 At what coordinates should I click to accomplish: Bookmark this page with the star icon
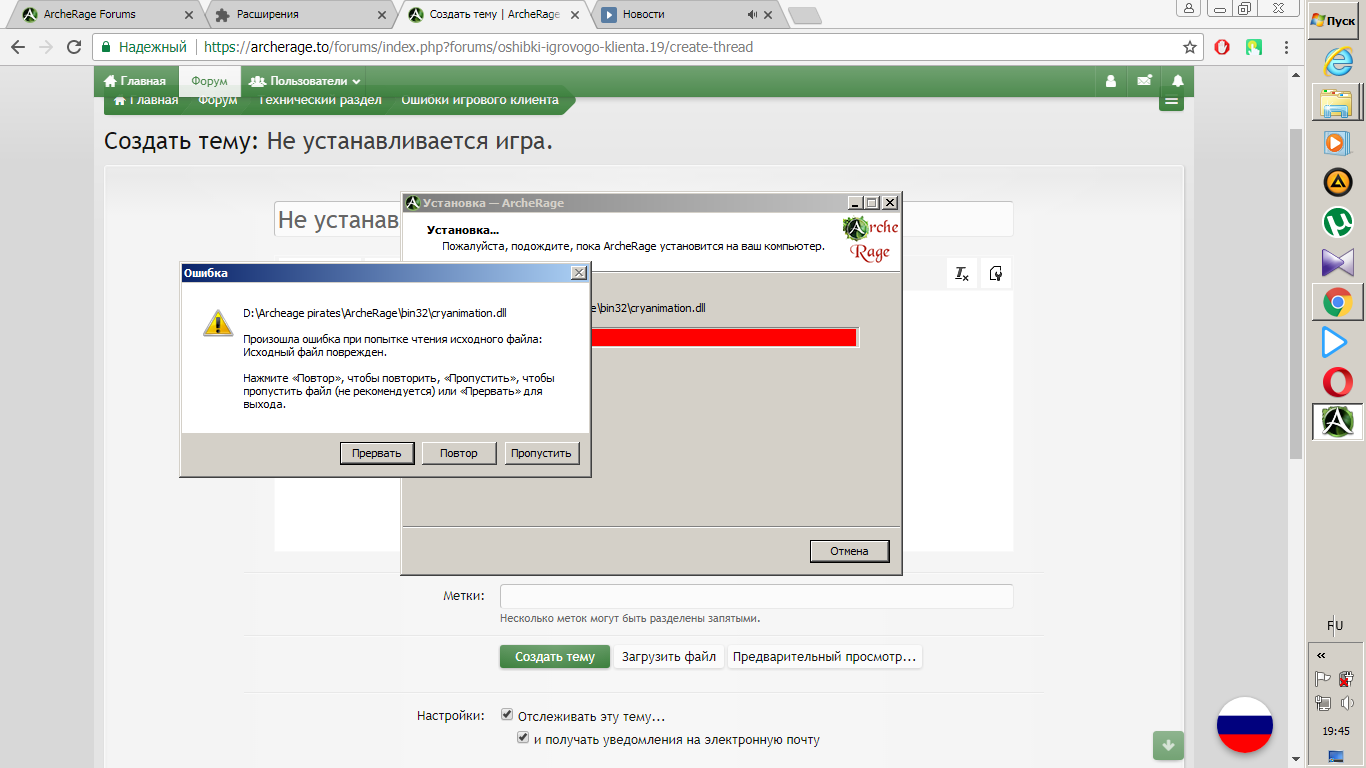1190,47
